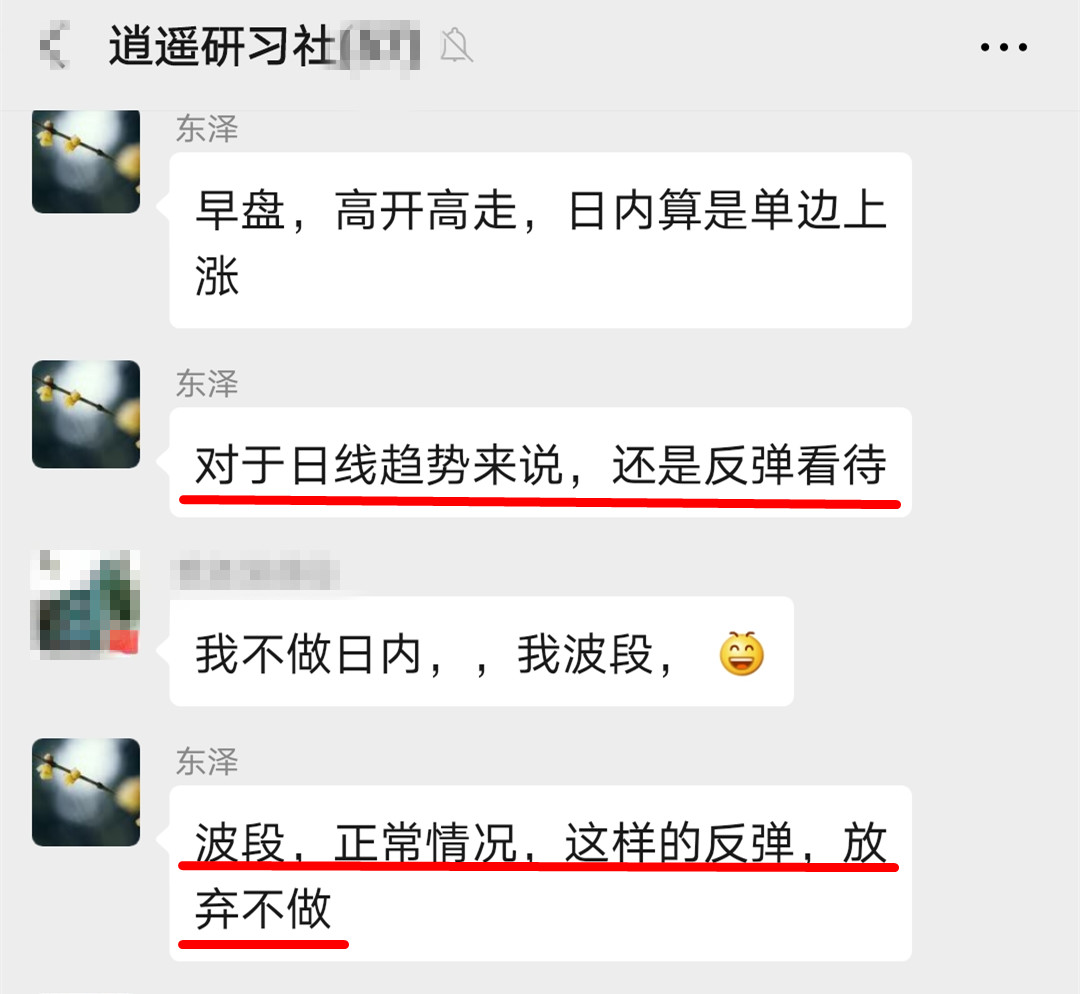Tap the 东泽 name above the 日线趋势 message
This screenshot has height=994, width=1080.
click(x=207, y=383)
